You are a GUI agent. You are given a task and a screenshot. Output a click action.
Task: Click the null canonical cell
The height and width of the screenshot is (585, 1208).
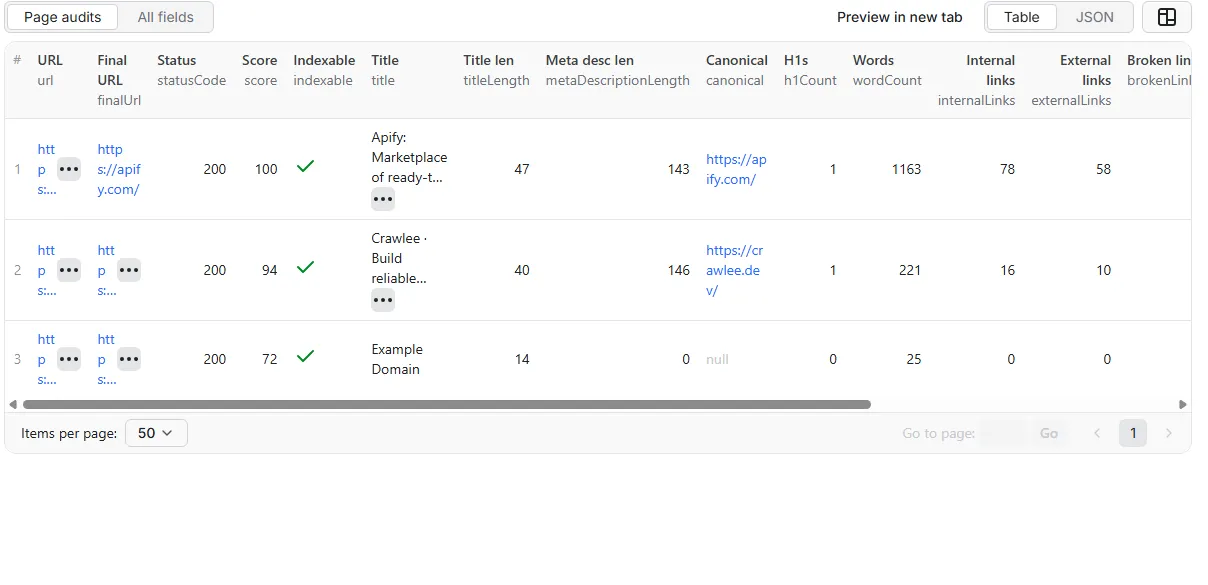[717, 359]
